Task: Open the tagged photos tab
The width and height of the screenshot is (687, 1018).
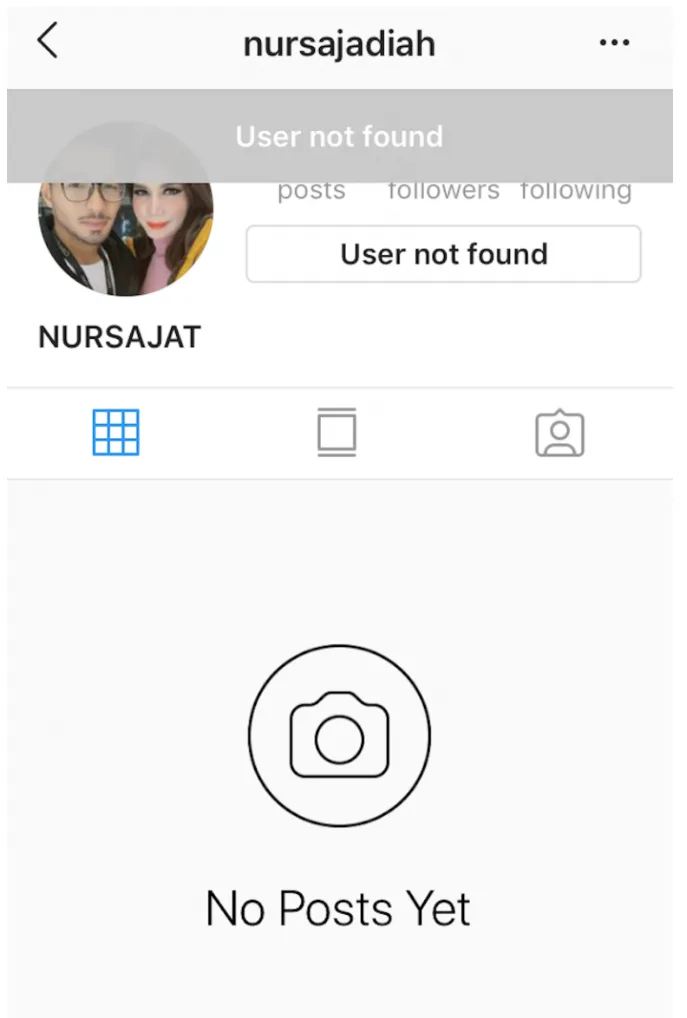Action: pyautogui.click(x=560, y=433)
